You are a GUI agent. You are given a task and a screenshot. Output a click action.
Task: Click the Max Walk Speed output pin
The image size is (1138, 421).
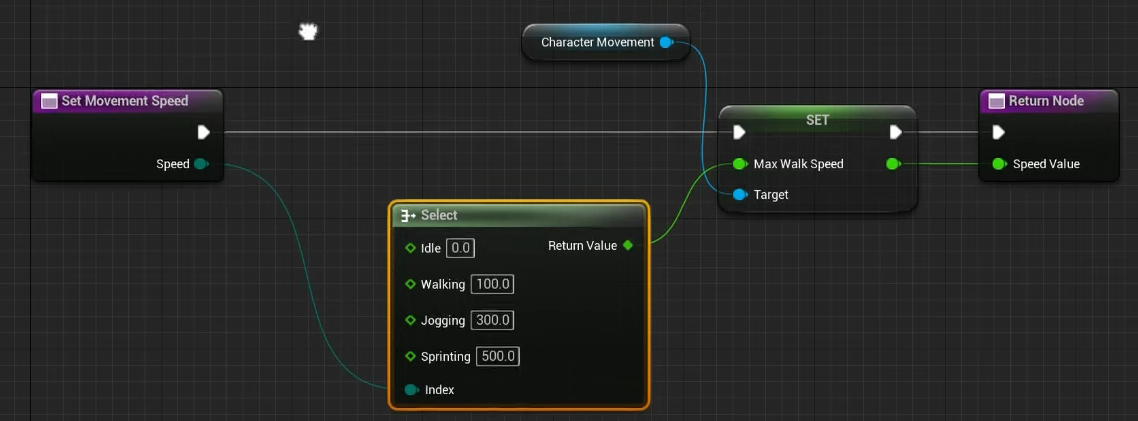[893, 164]
